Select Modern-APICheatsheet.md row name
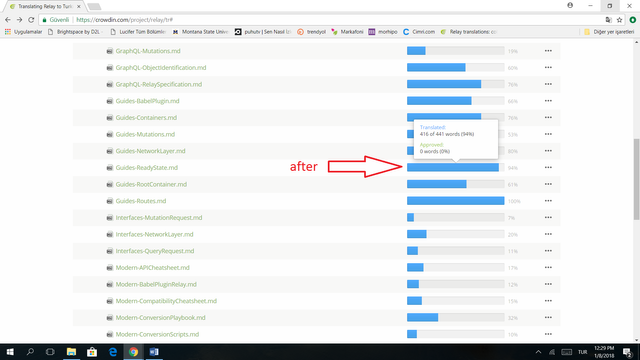Viewport: 640px width, 360px height. [x=152, y=268]
